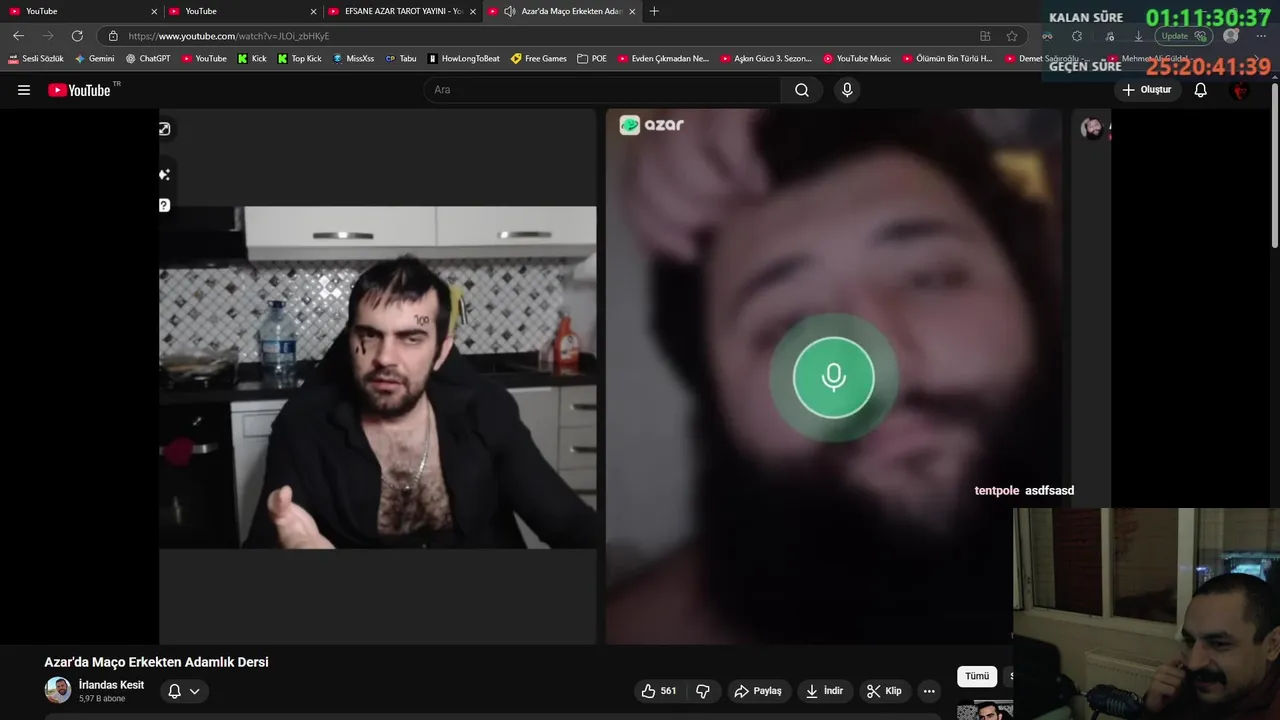Click the question mark icon in video

[x=164, y=205]
